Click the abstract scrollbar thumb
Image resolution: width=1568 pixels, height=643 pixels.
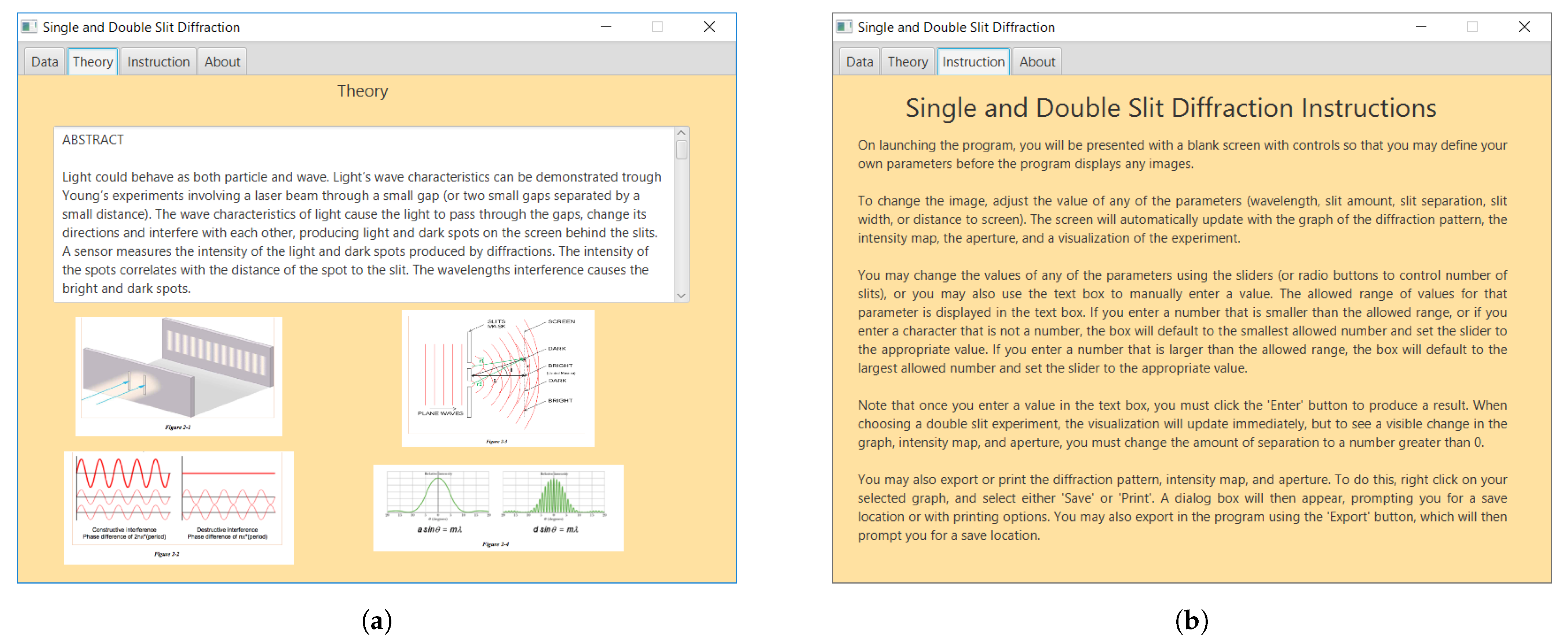coord(681,150)
